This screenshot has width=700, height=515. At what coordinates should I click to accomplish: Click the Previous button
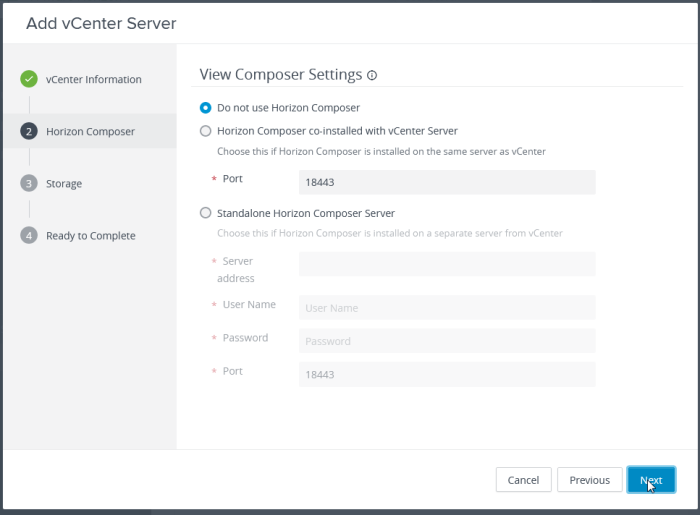point(589,480)
